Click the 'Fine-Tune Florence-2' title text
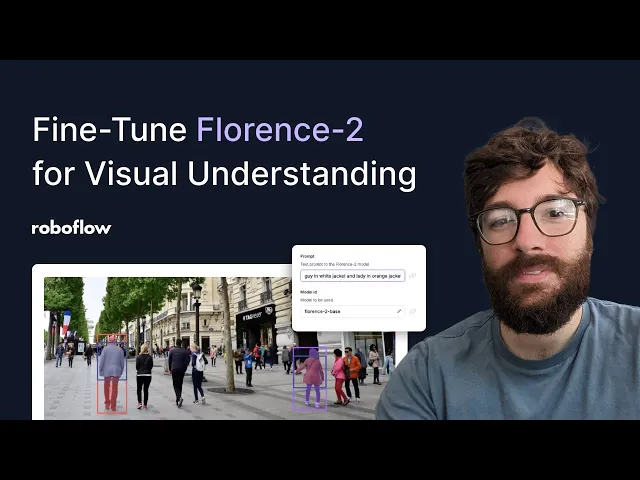 198,130
